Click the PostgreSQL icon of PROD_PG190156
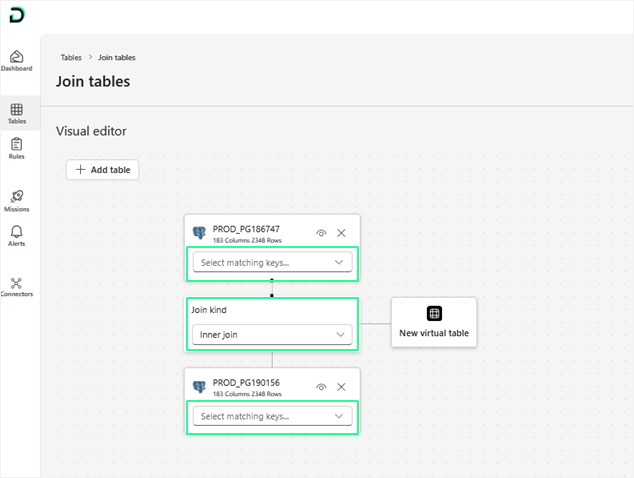Screen dimensions: 634x478 [x=199, y=387]
